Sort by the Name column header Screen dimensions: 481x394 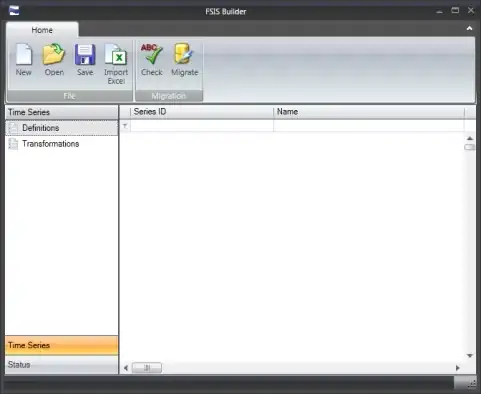369,112
